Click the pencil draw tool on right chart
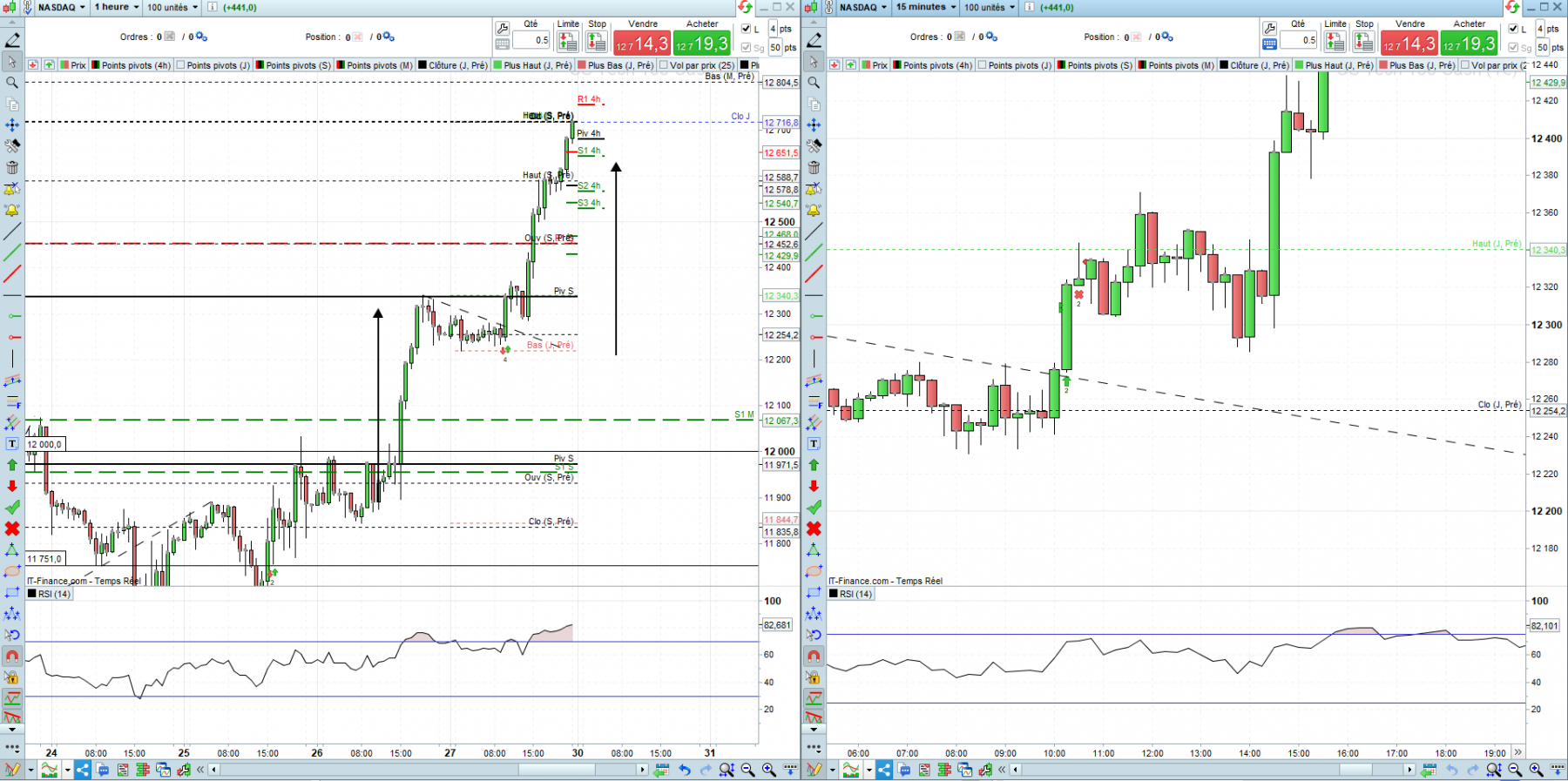 (x=814, y=40)
